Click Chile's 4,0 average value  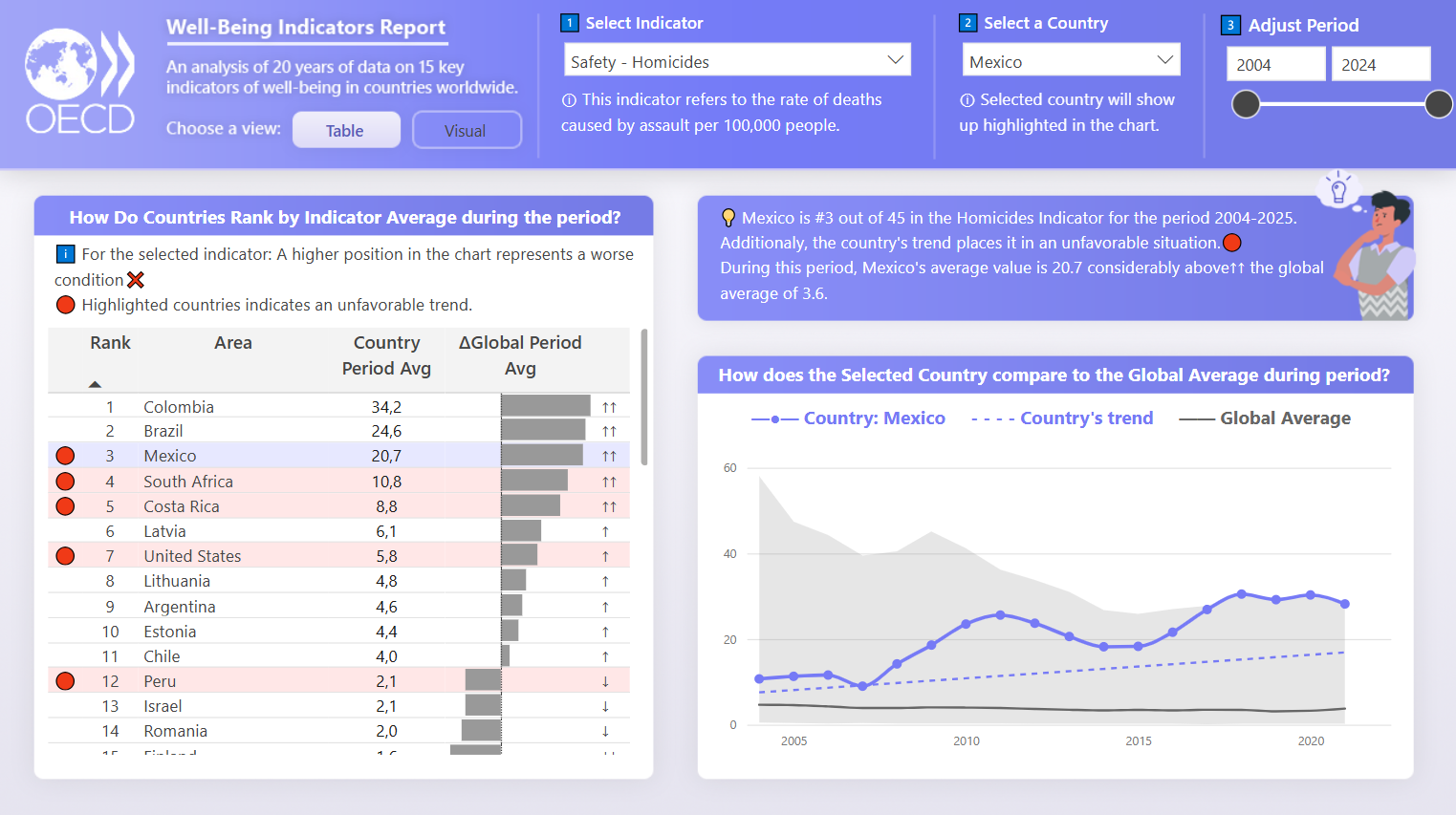(x=386, y=656)
